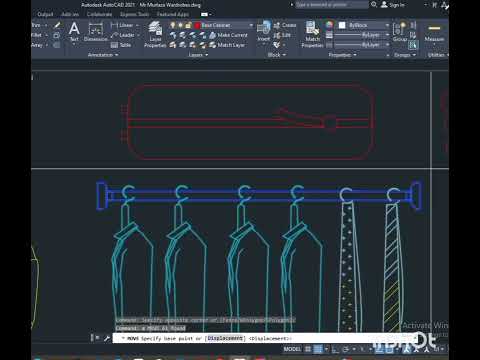480x360 pixels.
Task: Click Edit block button
Action: coord(282,35)
